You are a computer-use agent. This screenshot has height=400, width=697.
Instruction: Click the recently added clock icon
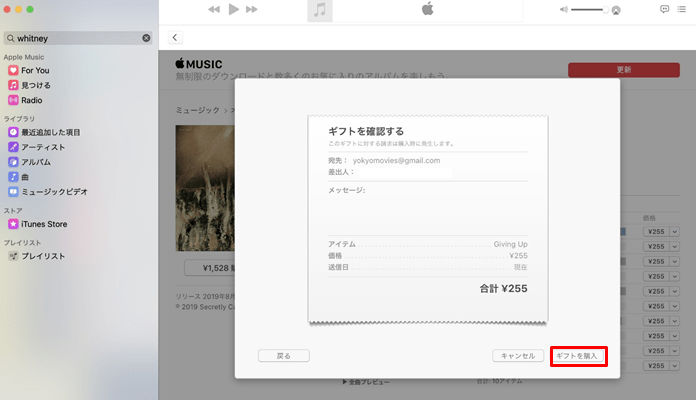(x=13, y=132)
